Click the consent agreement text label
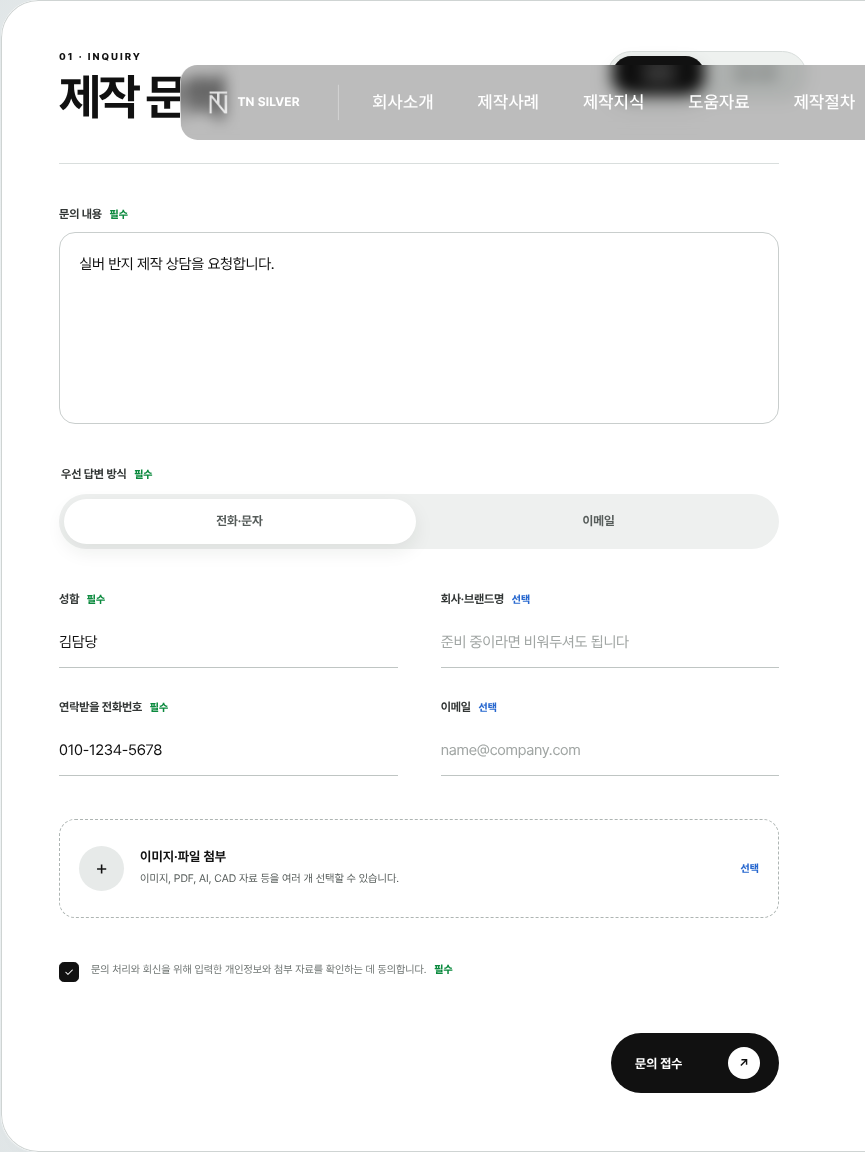Screen dimensions: 865x1152 (x=258, y=969)
